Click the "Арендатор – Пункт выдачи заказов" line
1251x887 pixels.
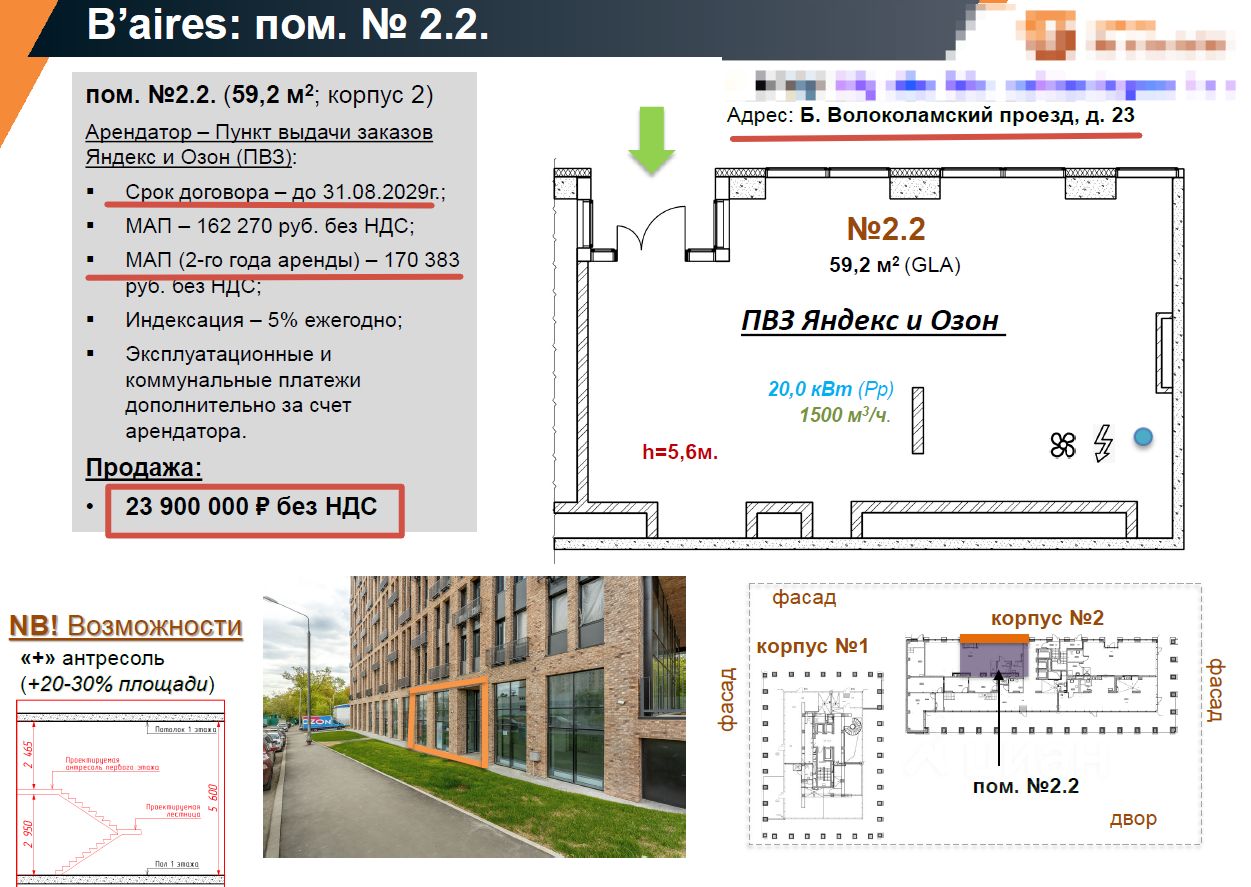[x=259, y=133]
